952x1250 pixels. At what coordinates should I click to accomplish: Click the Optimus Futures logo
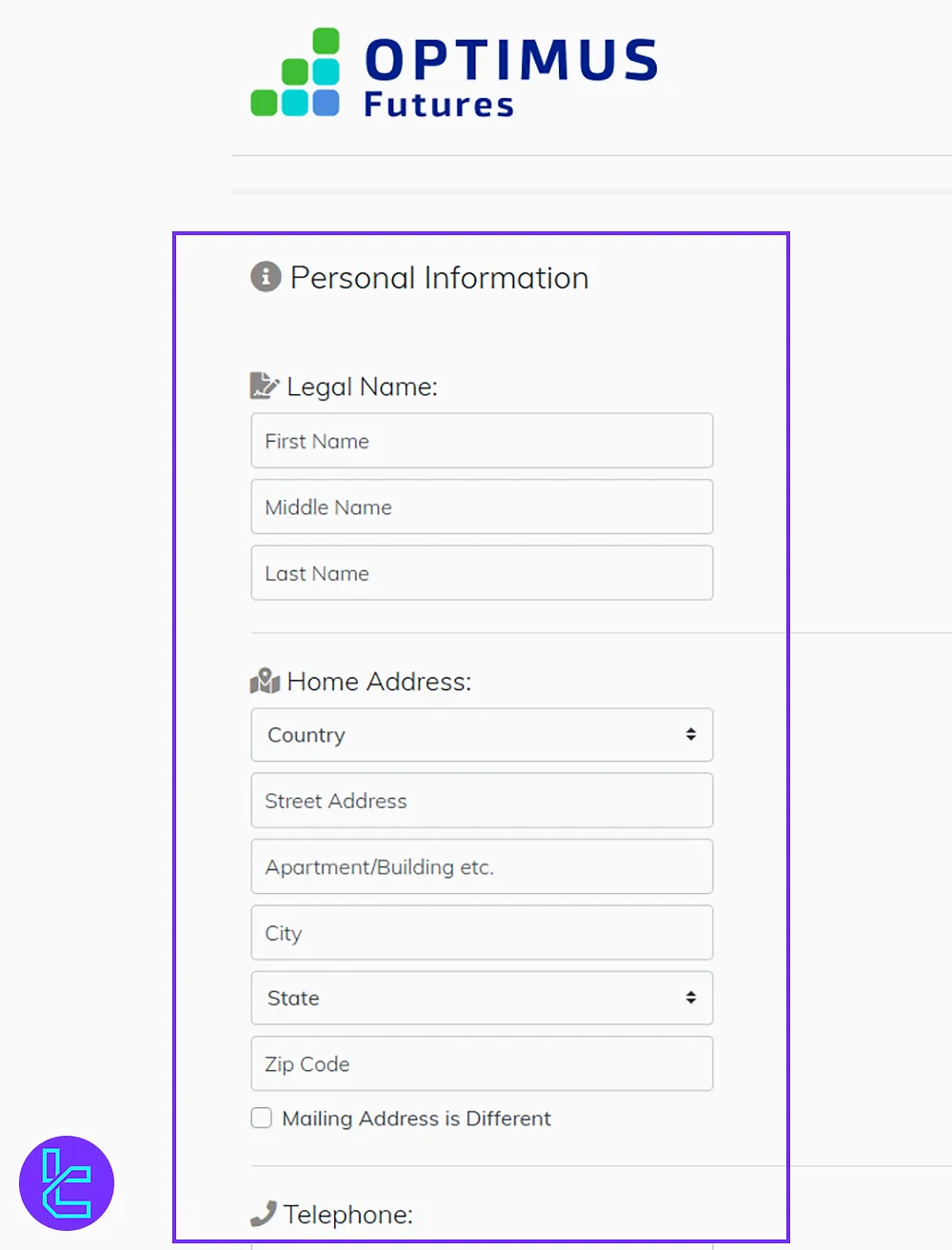click(454, 73)
